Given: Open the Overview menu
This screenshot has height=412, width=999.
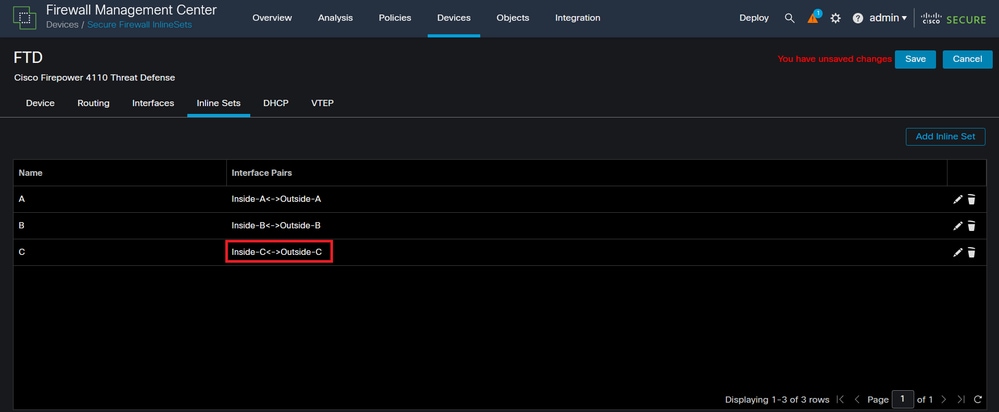Looking at the screenshot, I should (x=272, y=18).
